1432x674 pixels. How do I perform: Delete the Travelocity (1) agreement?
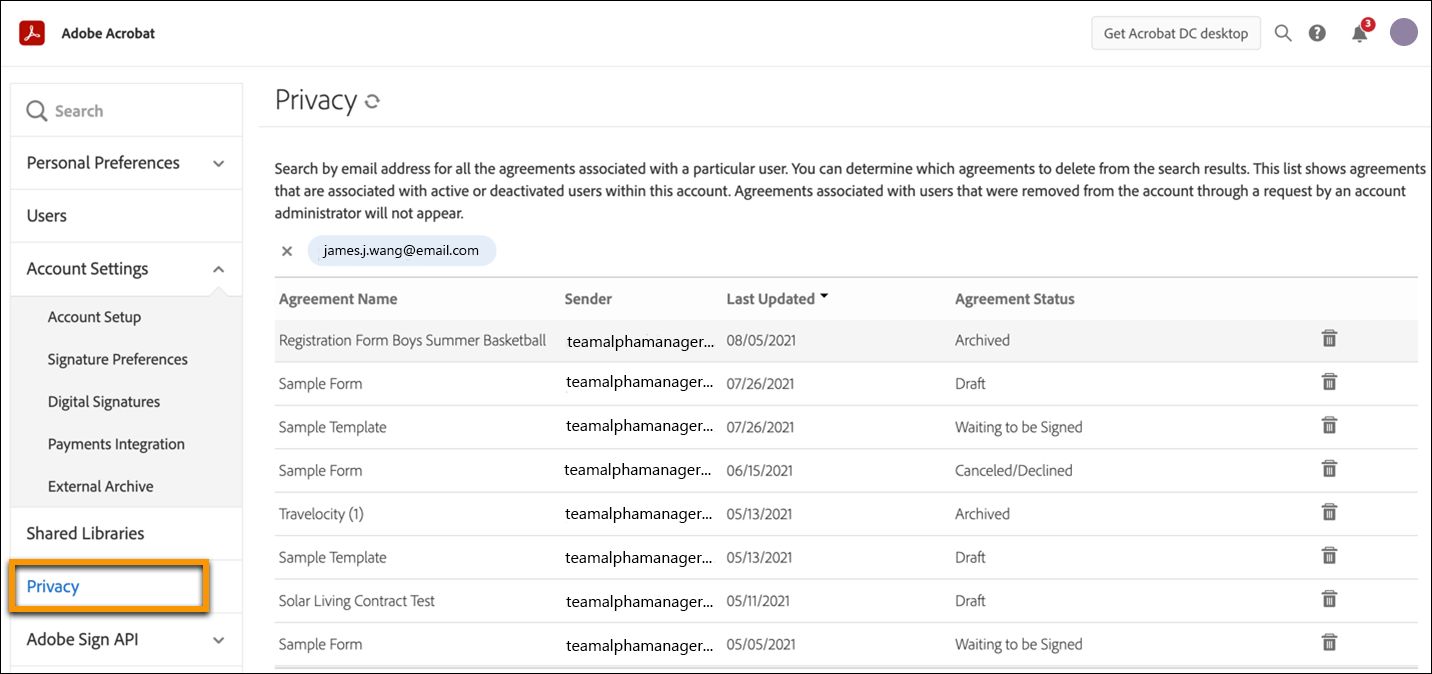(1329, 513)
